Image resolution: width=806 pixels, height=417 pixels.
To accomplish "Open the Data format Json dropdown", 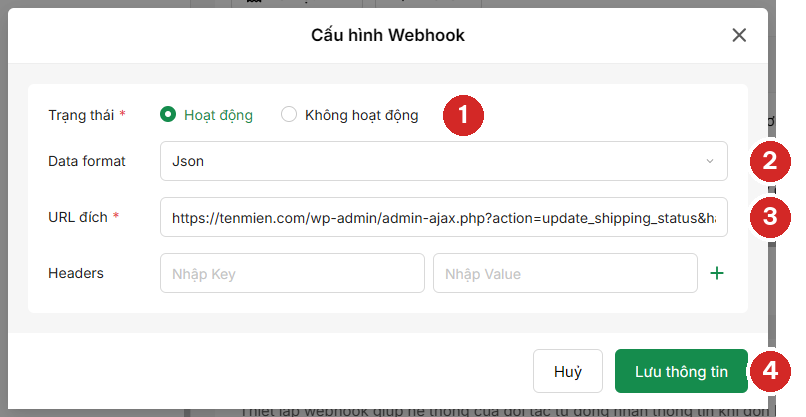I will tap(444, 161).
